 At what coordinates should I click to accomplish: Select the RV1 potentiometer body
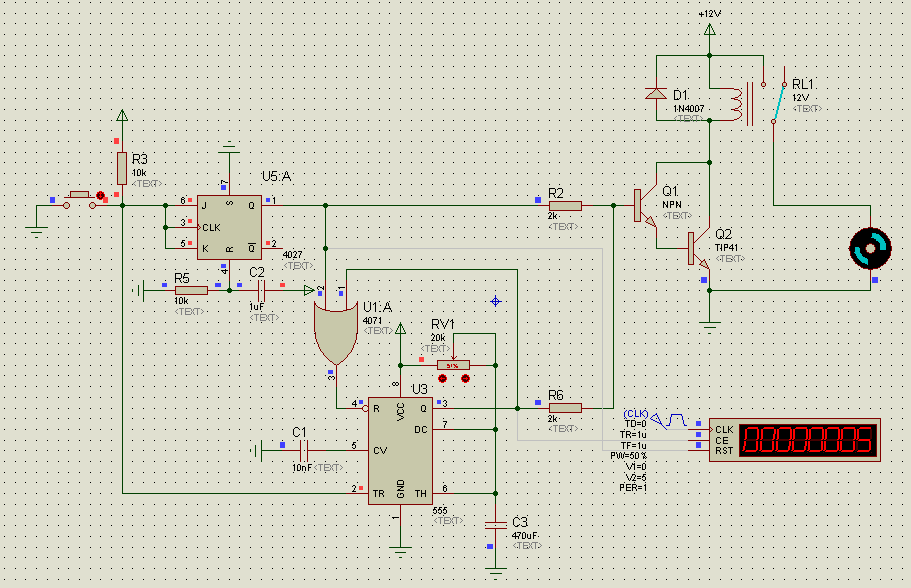[453, 365]
